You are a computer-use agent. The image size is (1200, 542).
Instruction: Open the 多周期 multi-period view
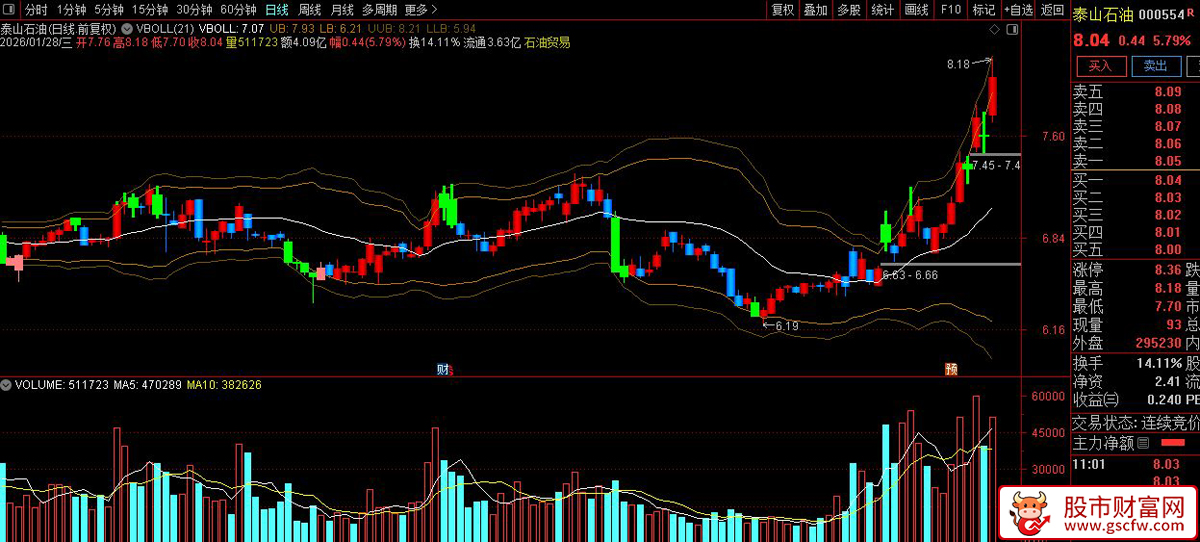coord(380,10)
